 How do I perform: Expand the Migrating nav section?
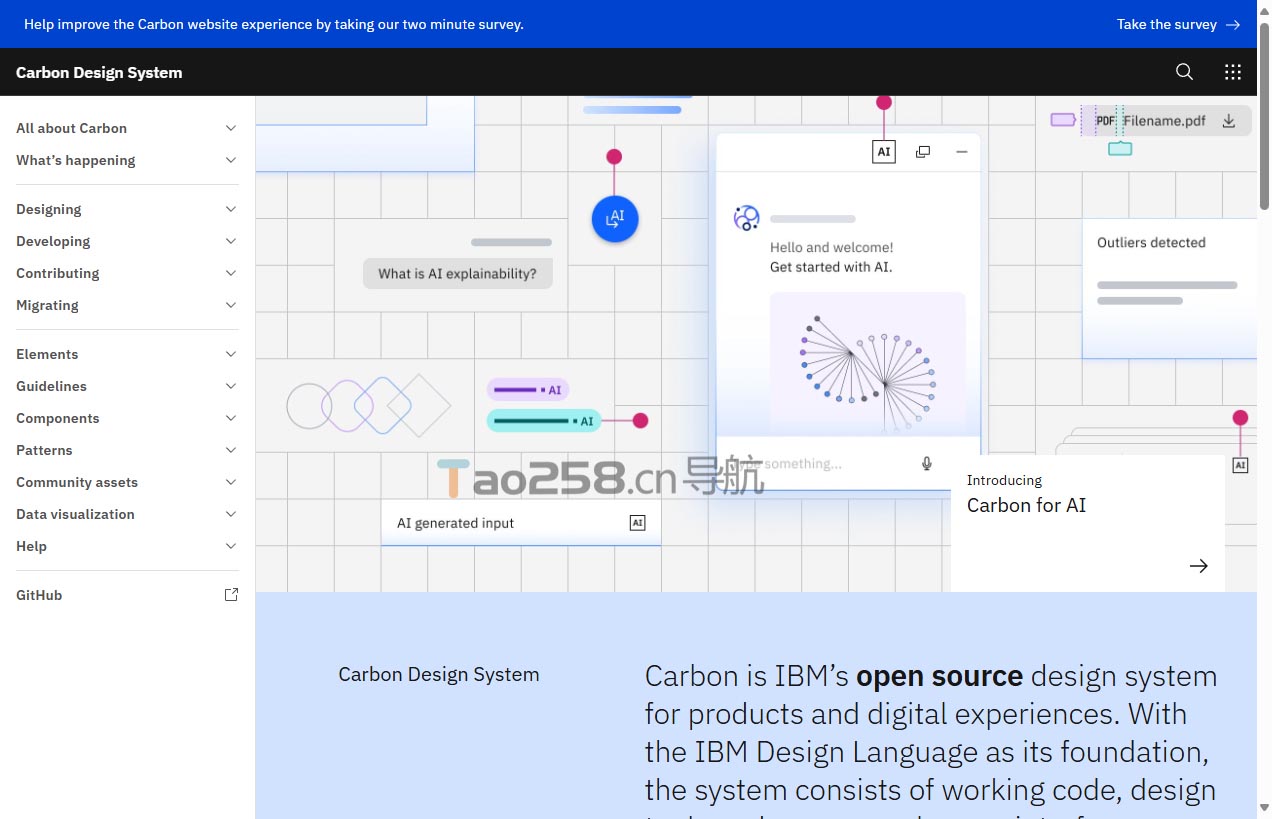127,305
